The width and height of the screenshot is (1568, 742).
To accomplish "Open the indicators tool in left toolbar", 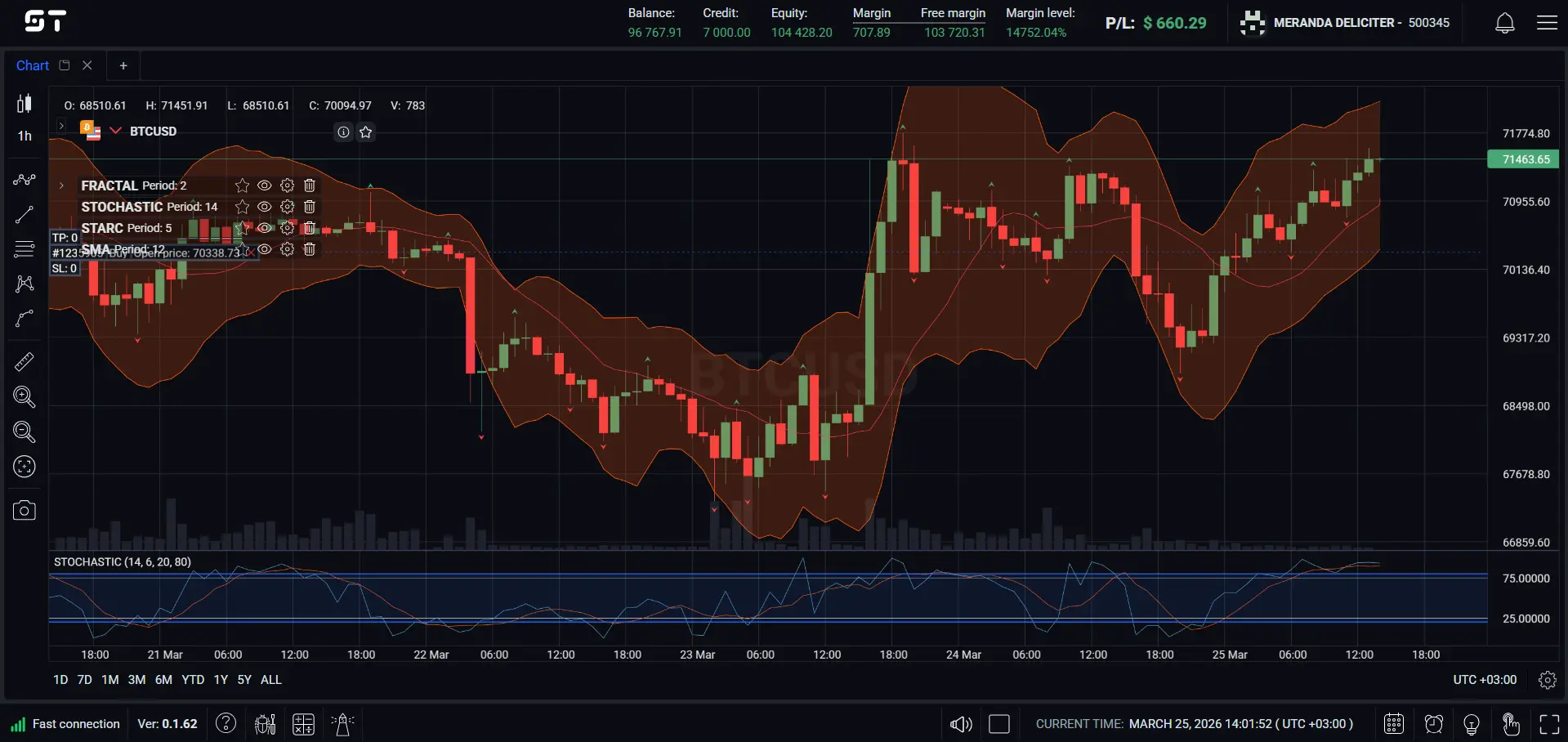I will click(25, 180).
